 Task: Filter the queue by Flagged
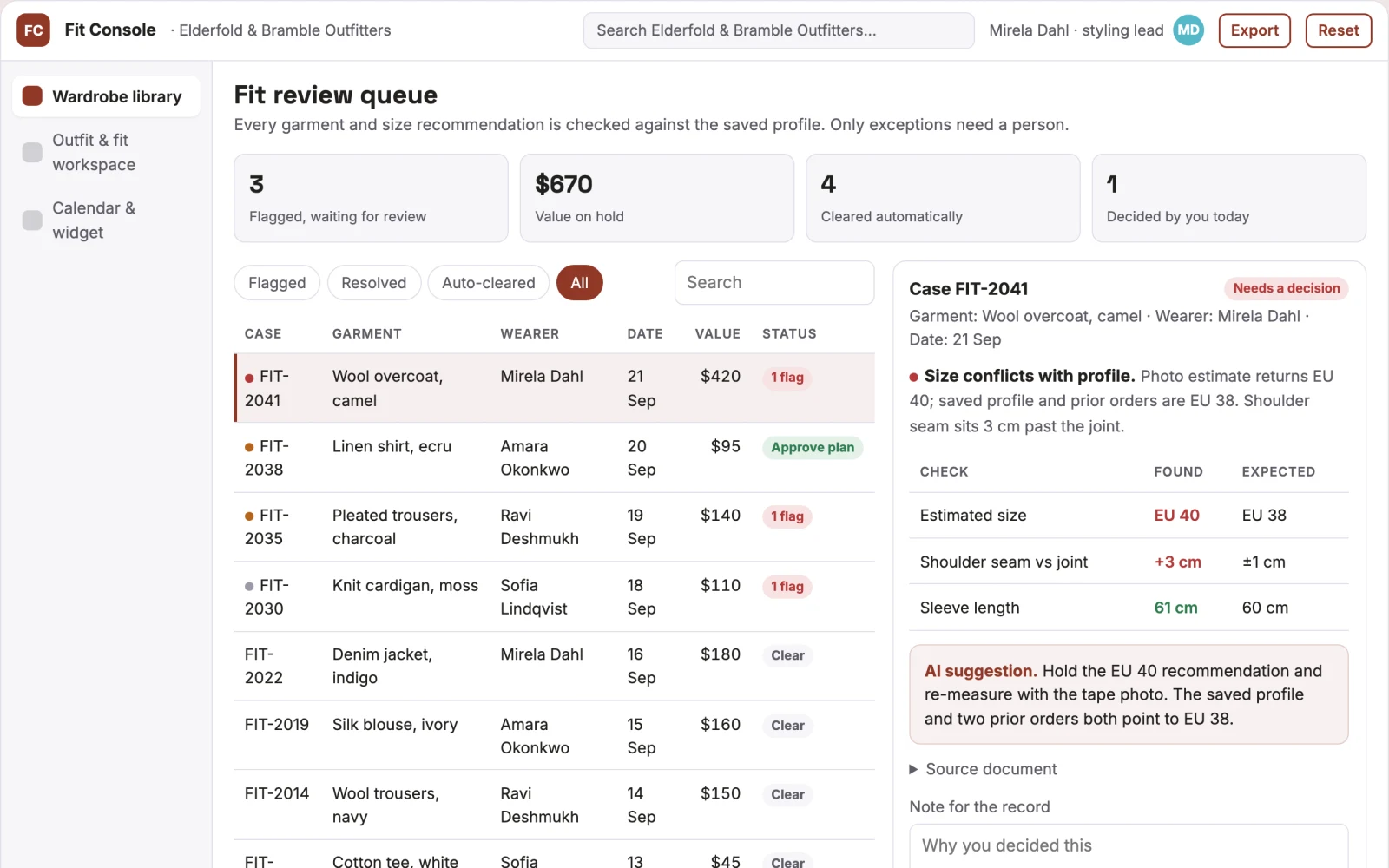tap(277, 283)
